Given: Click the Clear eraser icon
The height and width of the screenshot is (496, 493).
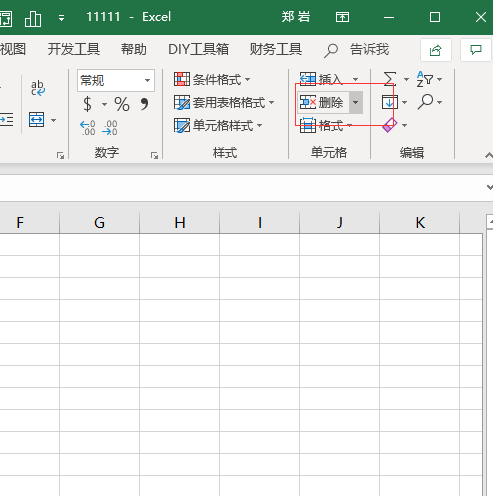Looking at the screenshot, I should click(x=389, y=125).
